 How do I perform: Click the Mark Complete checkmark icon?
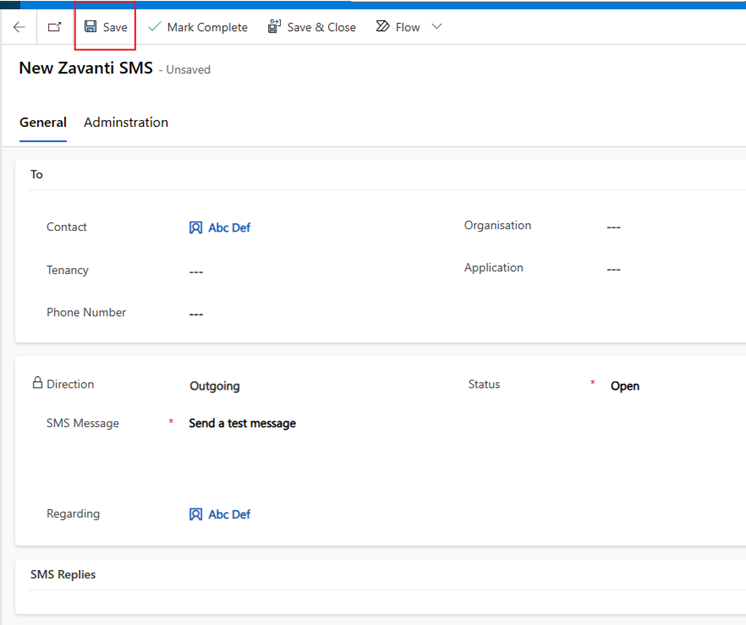[155, 27]
